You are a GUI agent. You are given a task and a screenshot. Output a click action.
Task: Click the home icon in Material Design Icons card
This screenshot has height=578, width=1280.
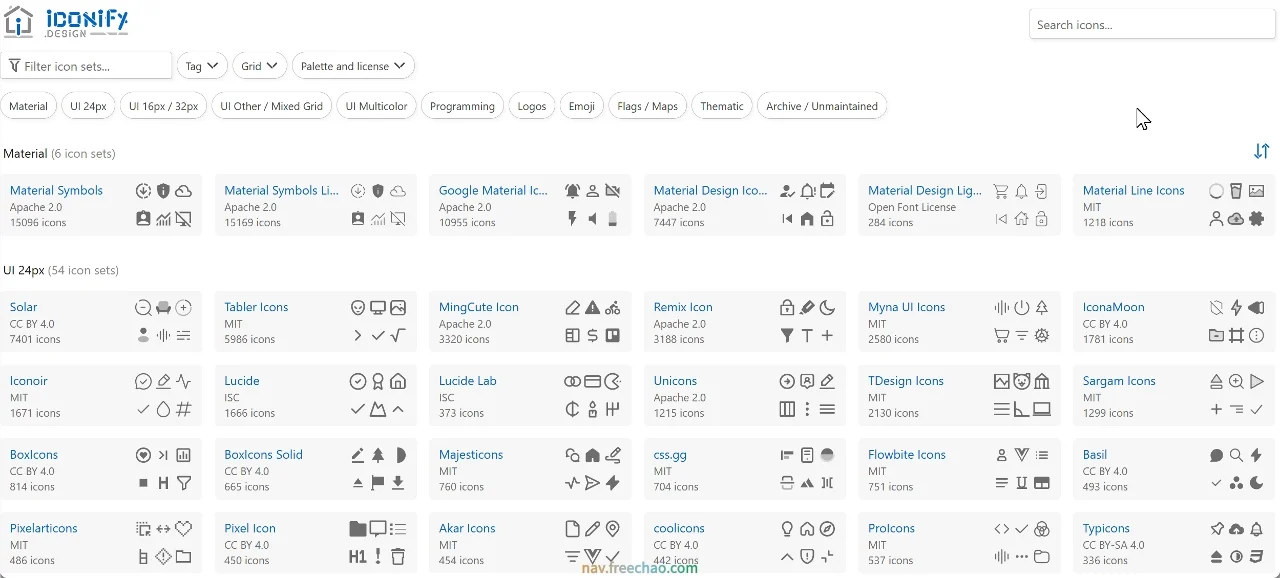pyautogui.click(x=807, y=219)
